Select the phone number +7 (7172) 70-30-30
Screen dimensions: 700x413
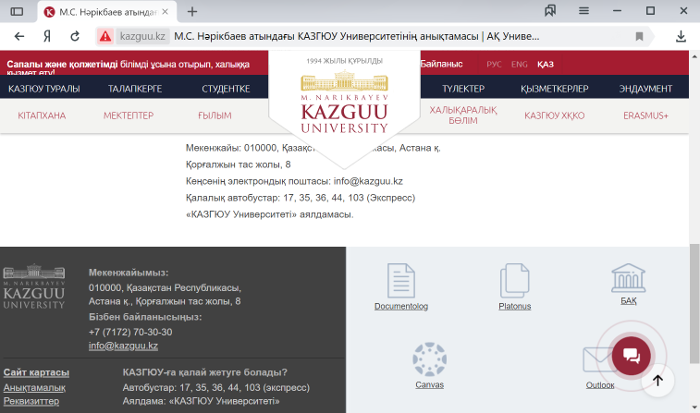pos(130,332)
